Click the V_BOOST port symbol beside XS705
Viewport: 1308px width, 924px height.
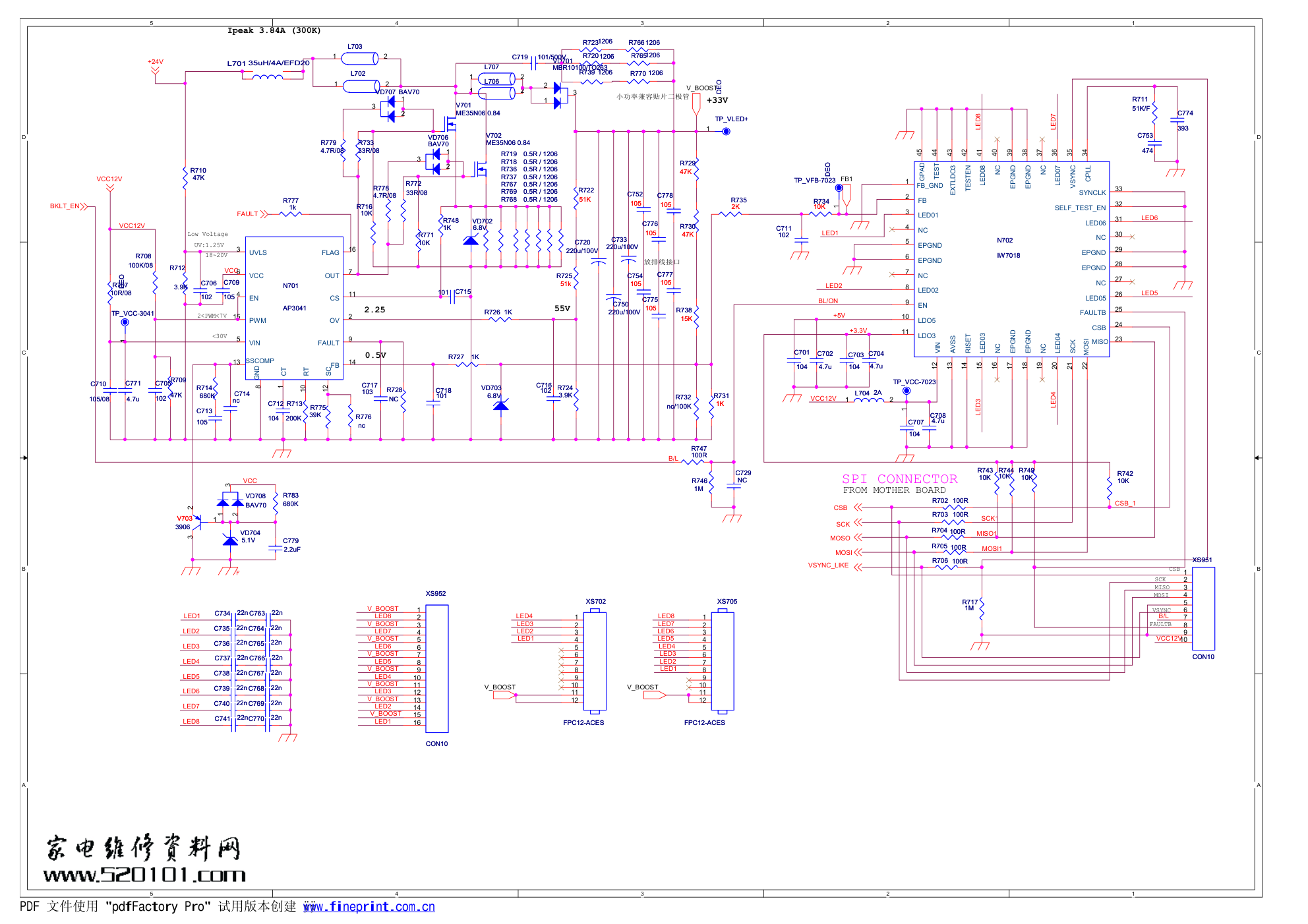655,695
